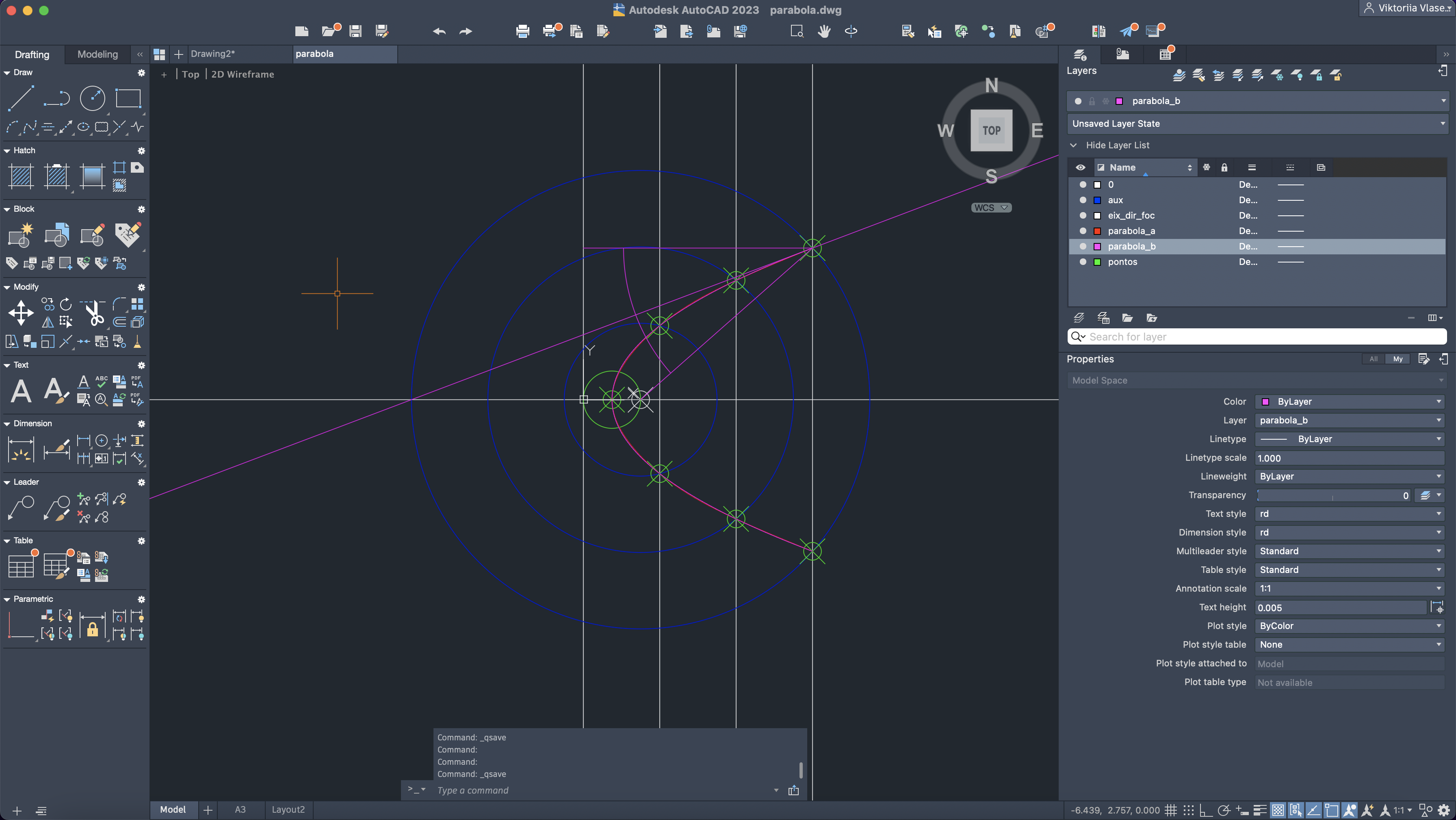Screen dimensions: 1456x820
Task: Select the Circle drawing tool
Action: [x=92, y=98]
